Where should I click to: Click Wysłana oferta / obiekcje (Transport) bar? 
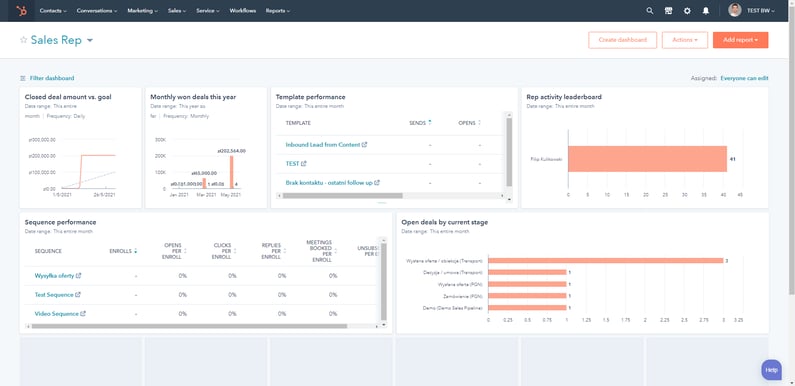click(x=606, y=261)
